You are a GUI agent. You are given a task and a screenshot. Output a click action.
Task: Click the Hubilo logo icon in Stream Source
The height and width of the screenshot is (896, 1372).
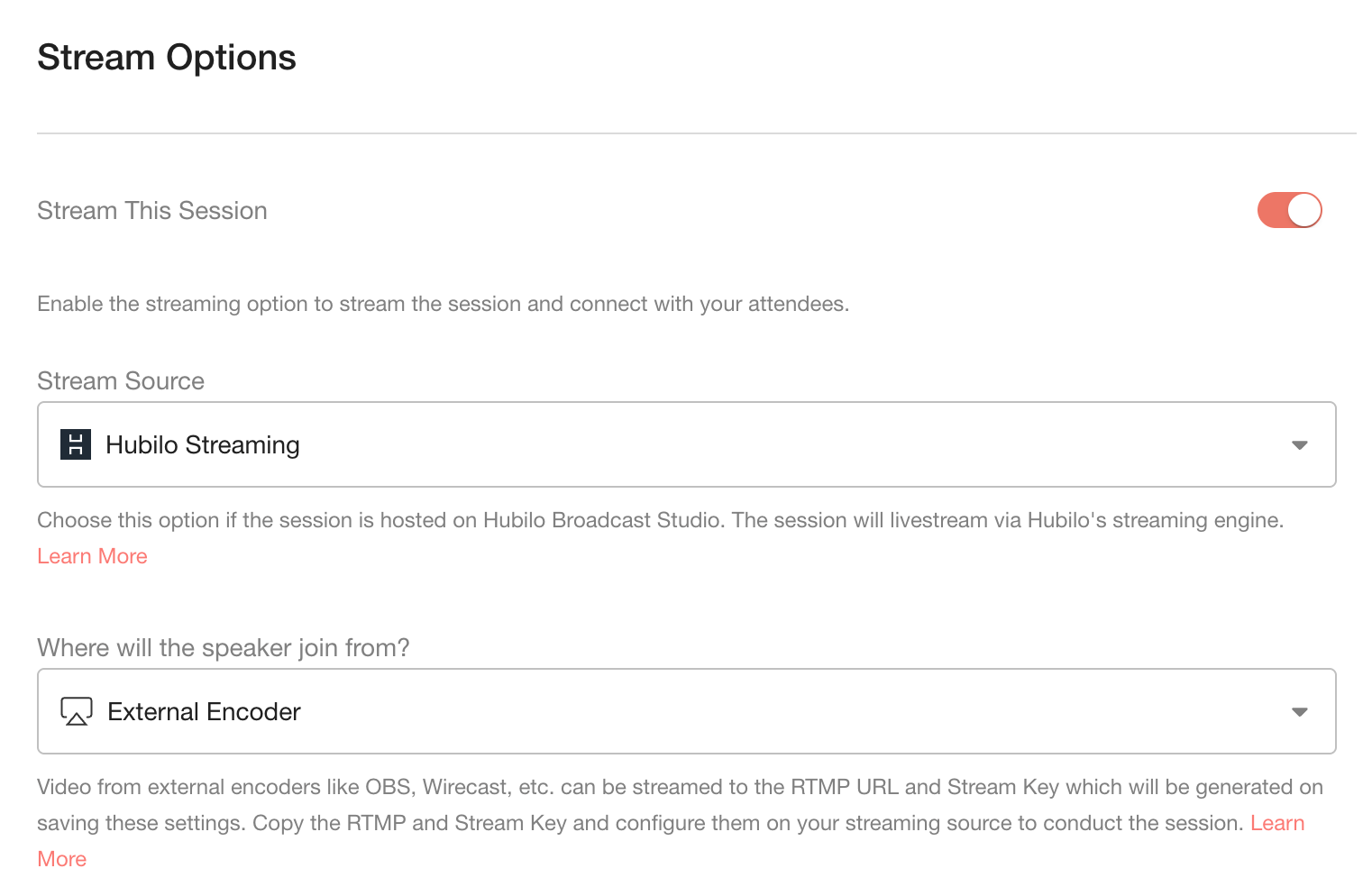pyautogui.click(x=76, y=444)
